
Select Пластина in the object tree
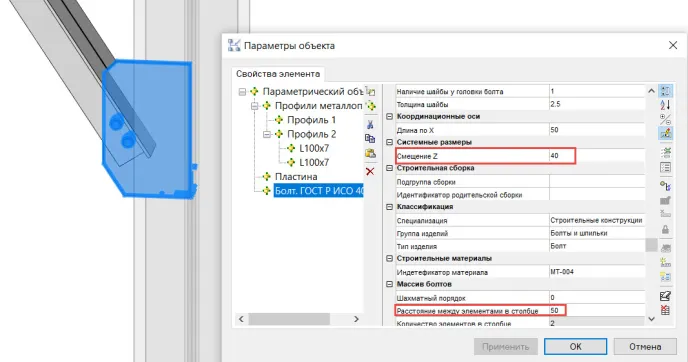(x=296, y=176)
